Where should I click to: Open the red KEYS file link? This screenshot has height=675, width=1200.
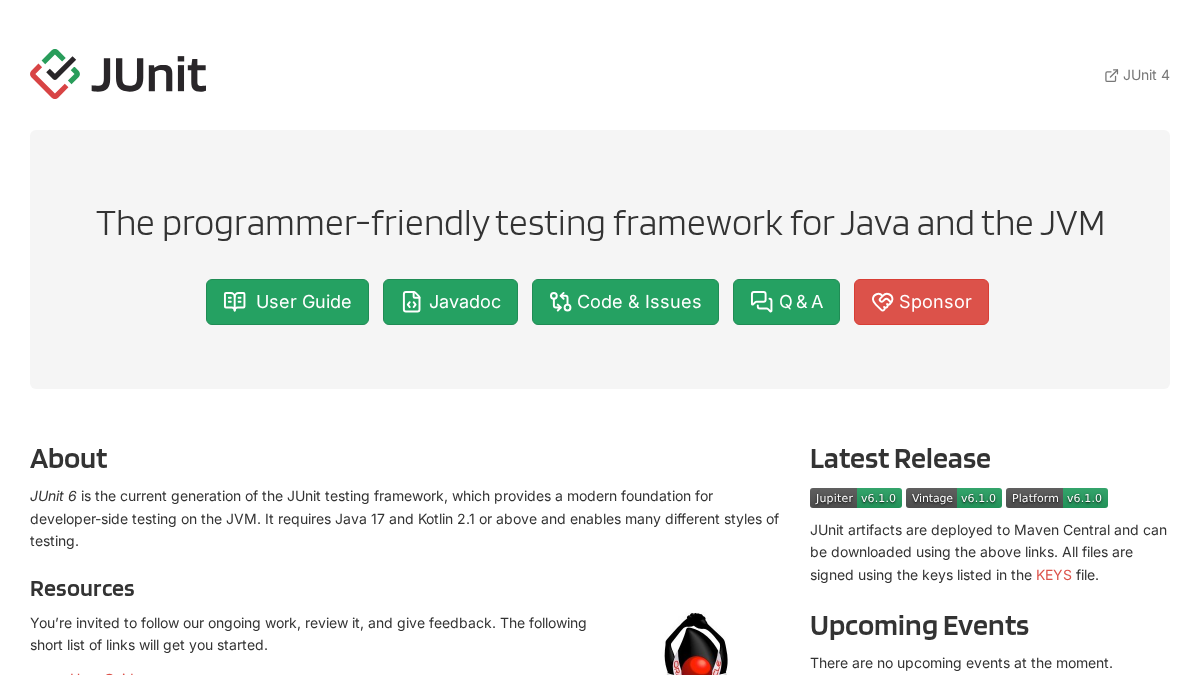coord(1054,575)
